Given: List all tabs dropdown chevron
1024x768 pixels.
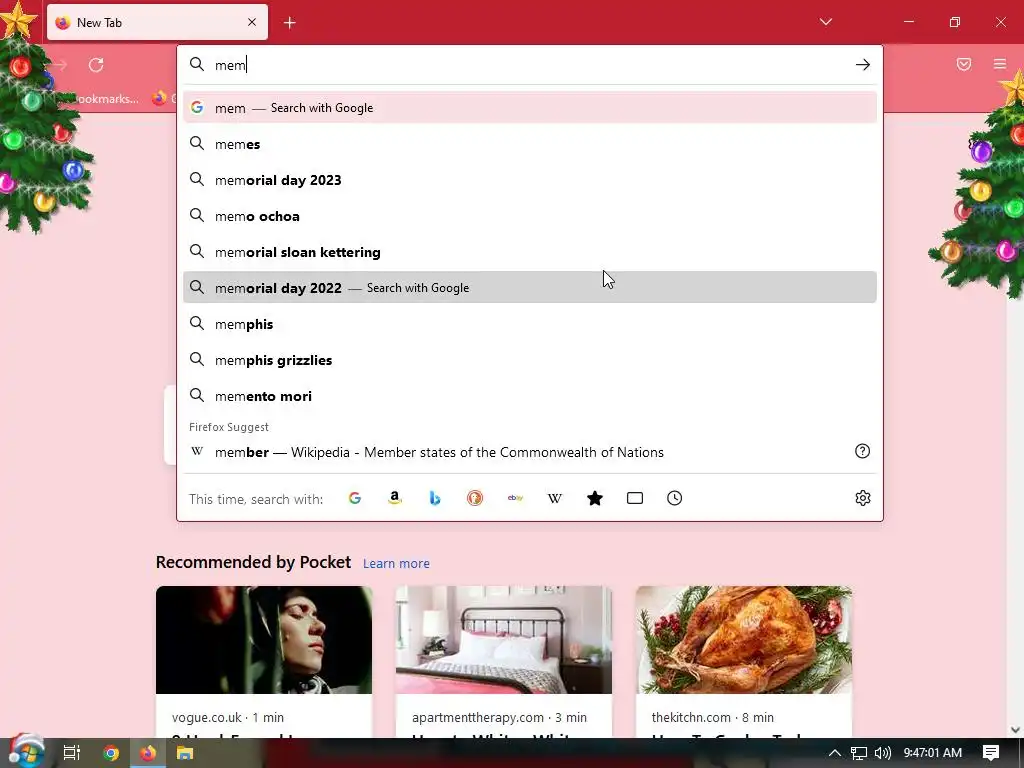Looking at the screenshot, I should pyautogui.click(x=826, y=22).
